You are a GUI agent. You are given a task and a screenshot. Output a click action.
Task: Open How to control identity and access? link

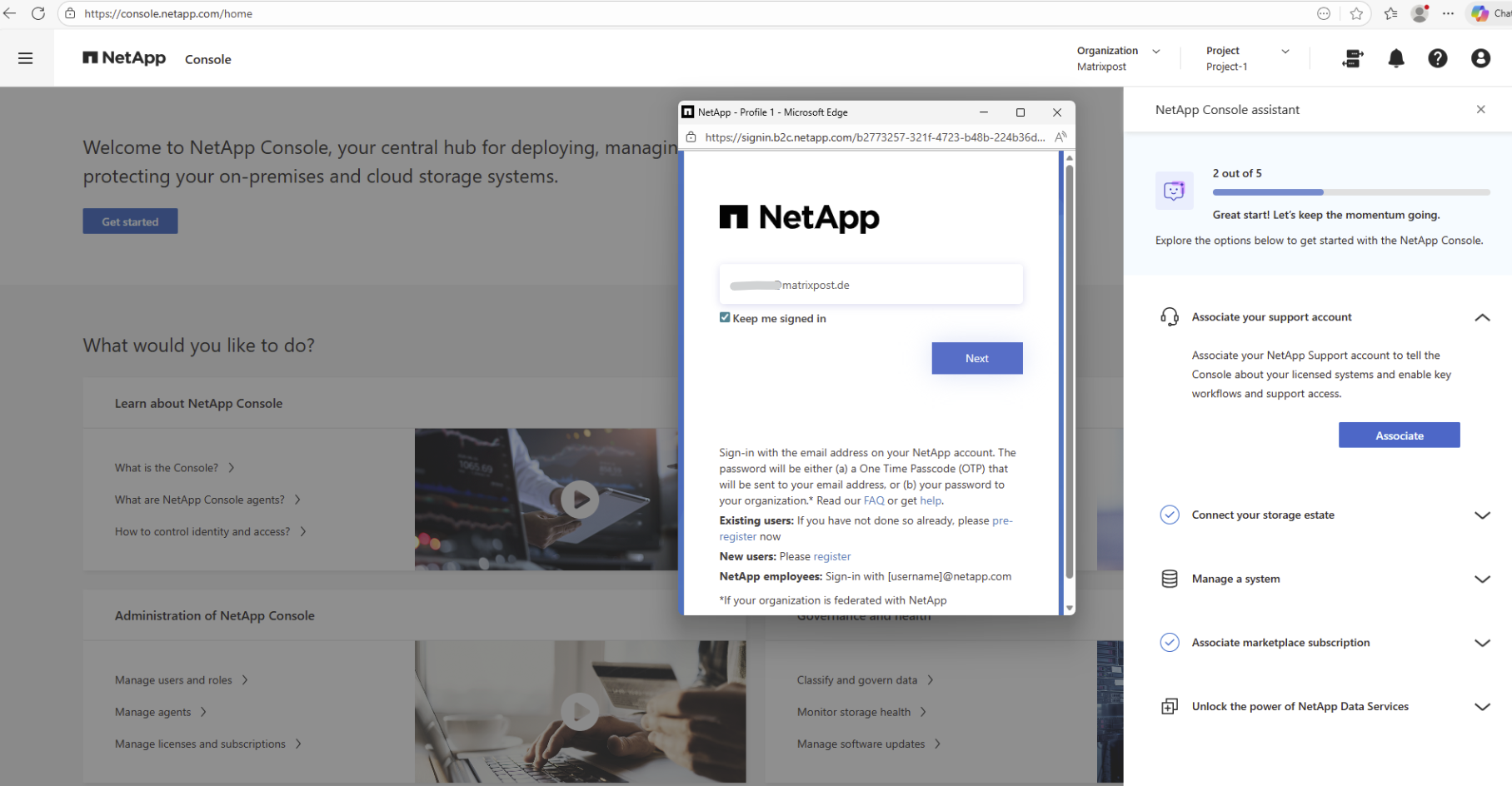pyautogui.click(x=211, y=531)
